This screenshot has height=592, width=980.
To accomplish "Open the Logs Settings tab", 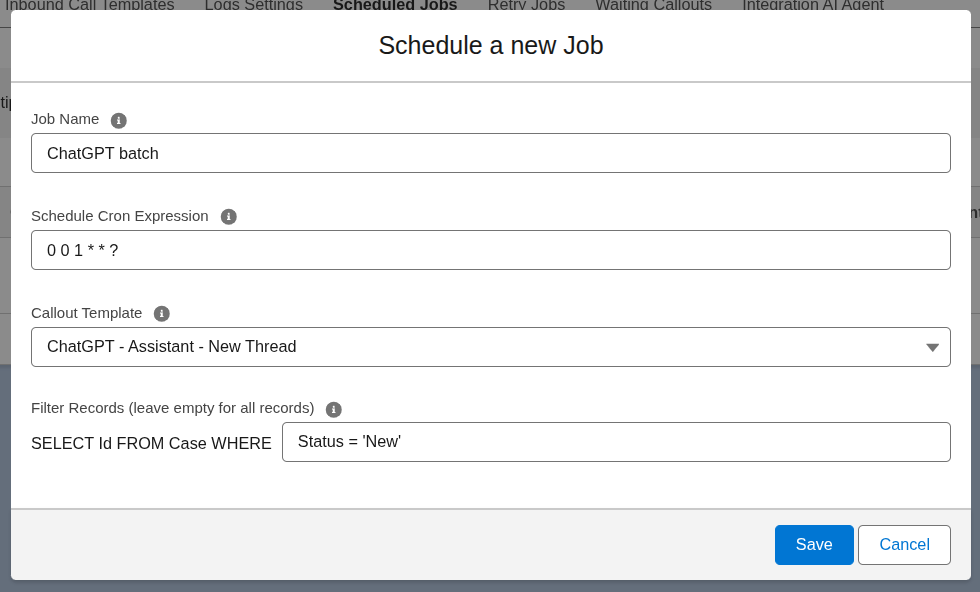I will click(x=254, y=5).
